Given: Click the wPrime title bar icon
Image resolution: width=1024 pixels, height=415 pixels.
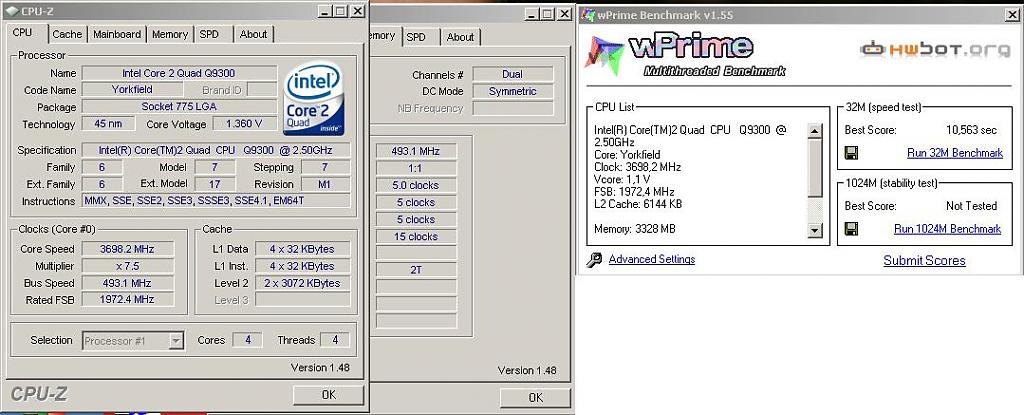Looking at the screenshot, I should 588,14.
